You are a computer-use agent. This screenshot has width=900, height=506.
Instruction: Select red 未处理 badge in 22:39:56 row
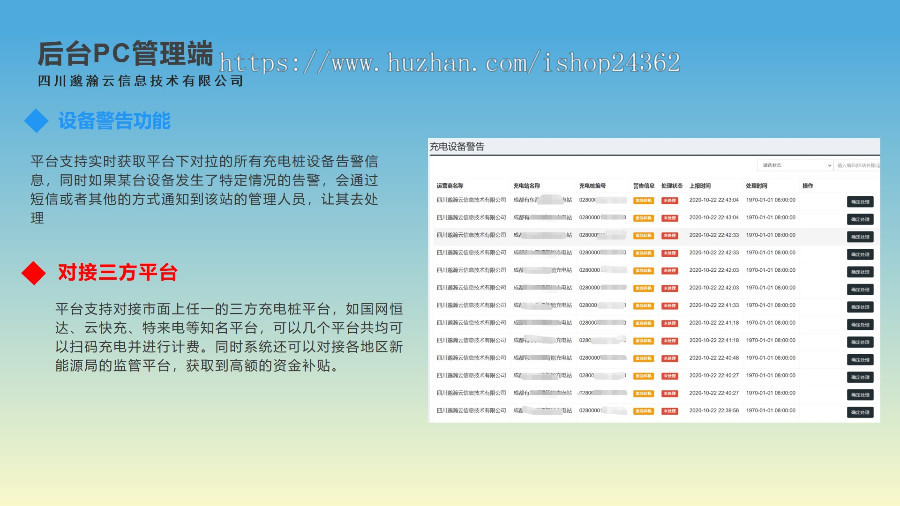tap(669, 411)
